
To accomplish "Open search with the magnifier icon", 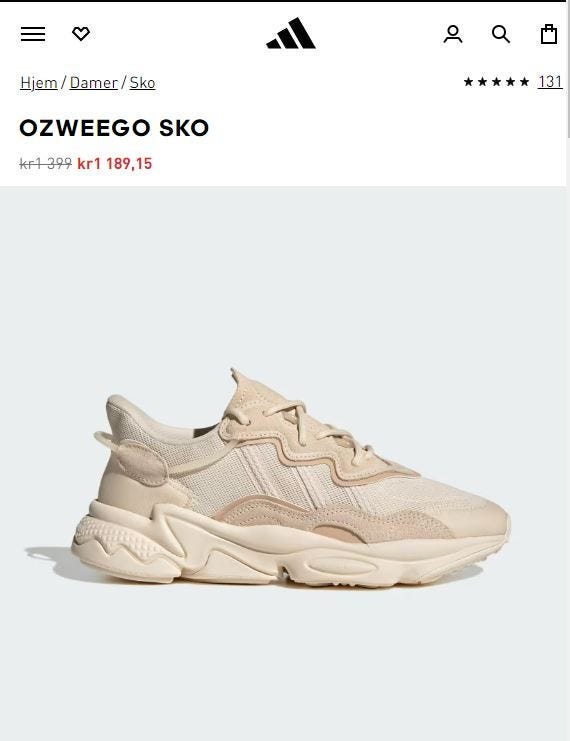I will click(x=501, y=34).
